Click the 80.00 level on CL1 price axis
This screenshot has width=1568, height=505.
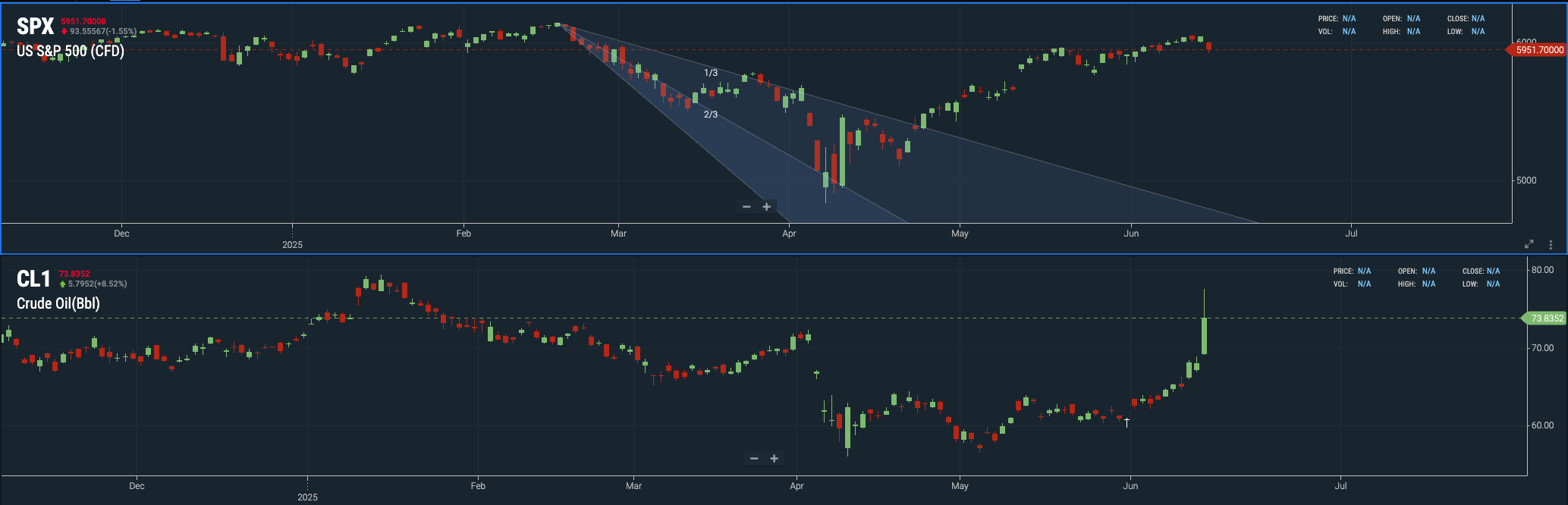click(x=1543, y=270)
